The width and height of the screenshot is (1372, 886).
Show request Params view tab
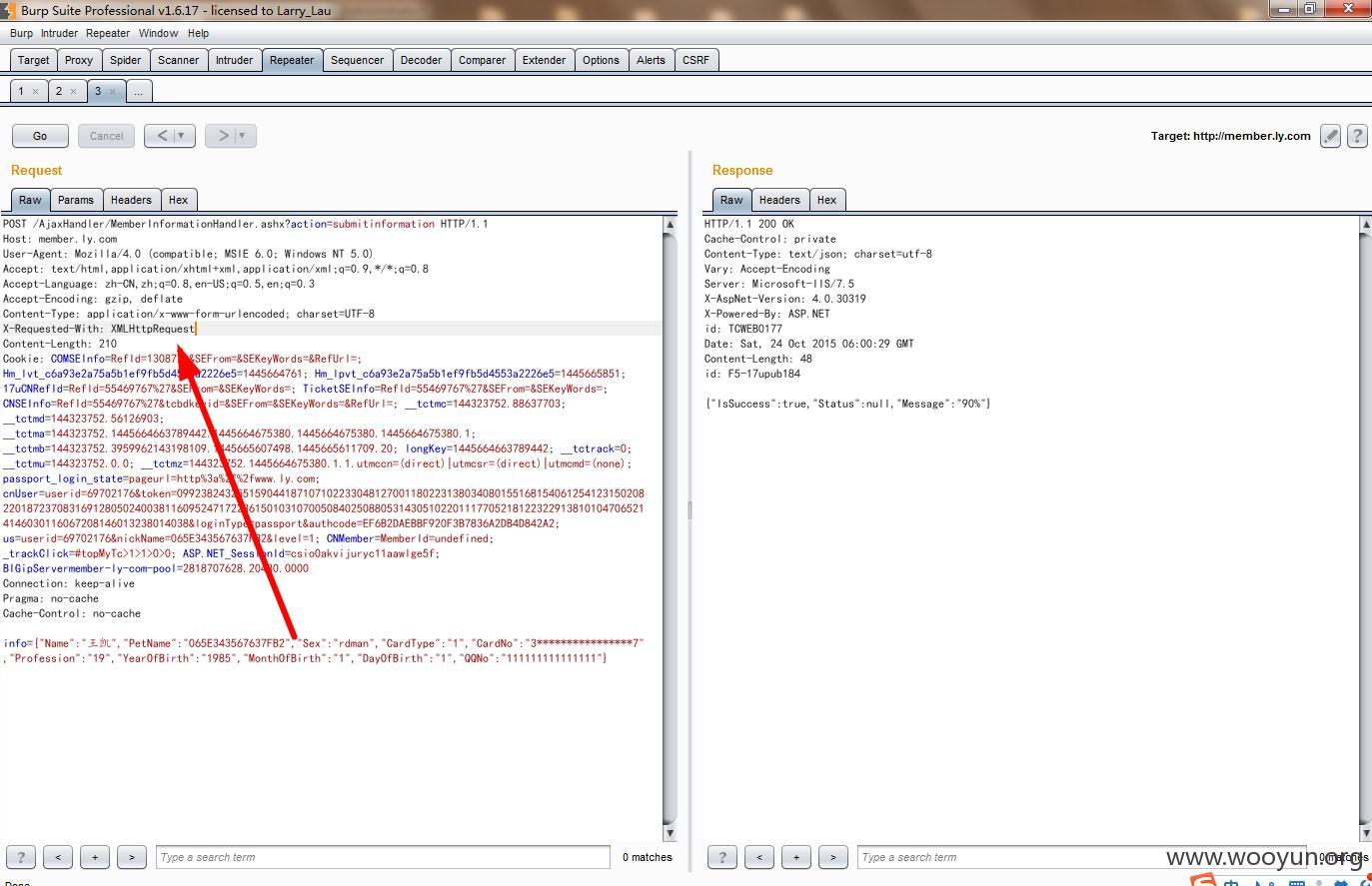[x=75, y=200]
